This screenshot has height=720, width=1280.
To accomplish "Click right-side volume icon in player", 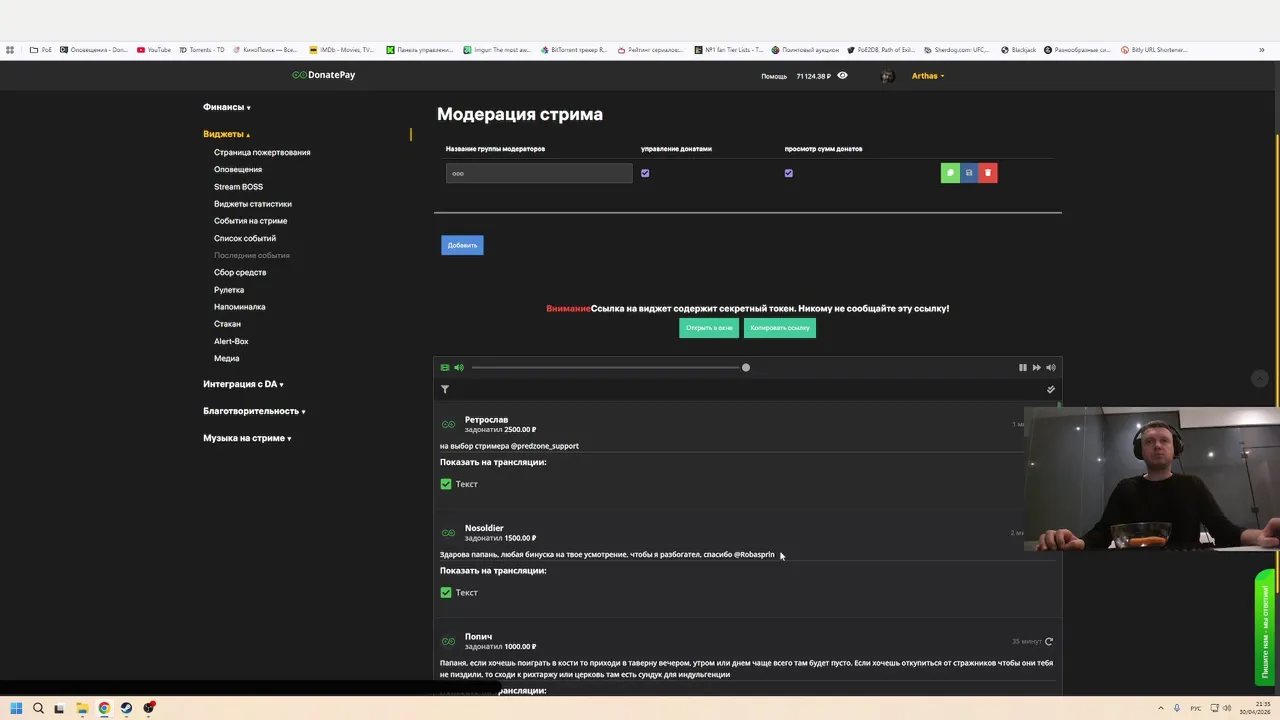I will (x=1051, y=367).
